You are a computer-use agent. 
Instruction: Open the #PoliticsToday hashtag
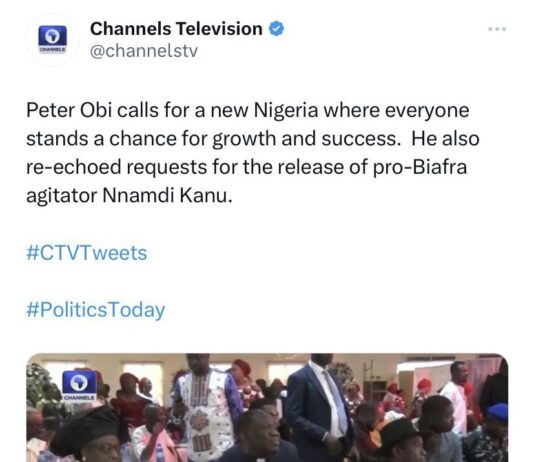95,310
